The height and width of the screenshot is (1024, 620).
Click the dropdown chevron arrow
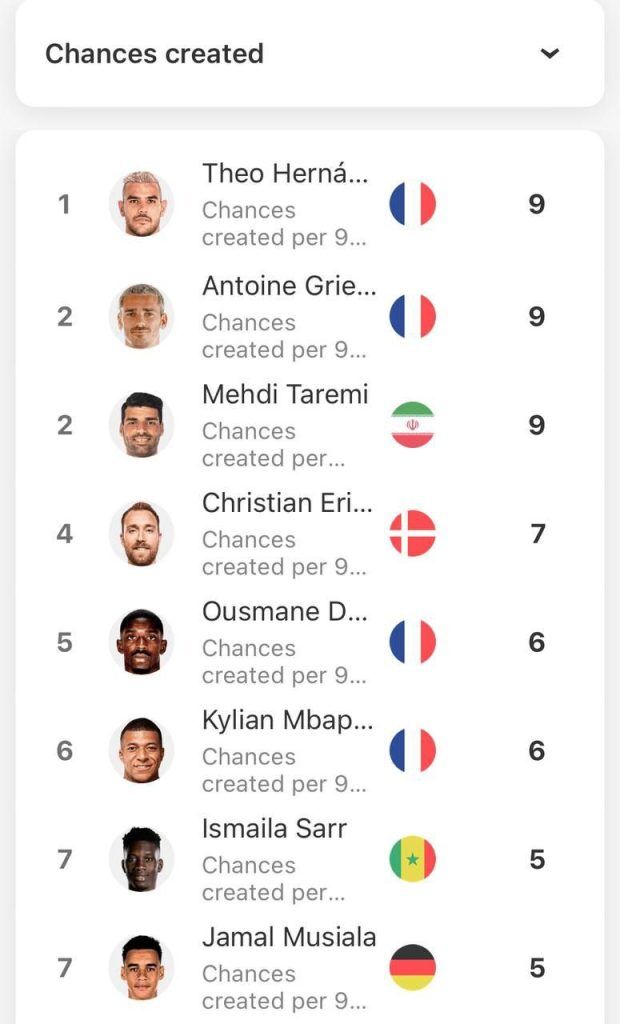(x=549, y=54)
